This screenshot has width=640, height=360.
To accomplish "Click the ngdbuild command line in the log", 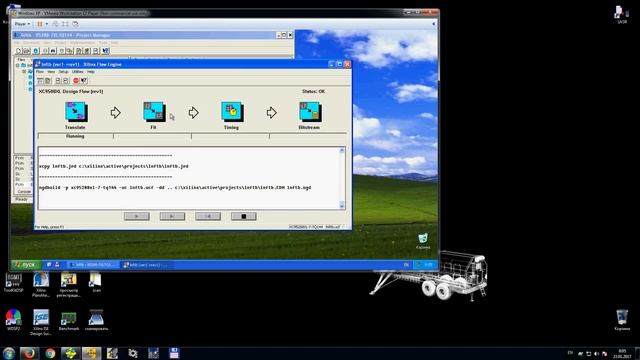I will pos(175,188).
